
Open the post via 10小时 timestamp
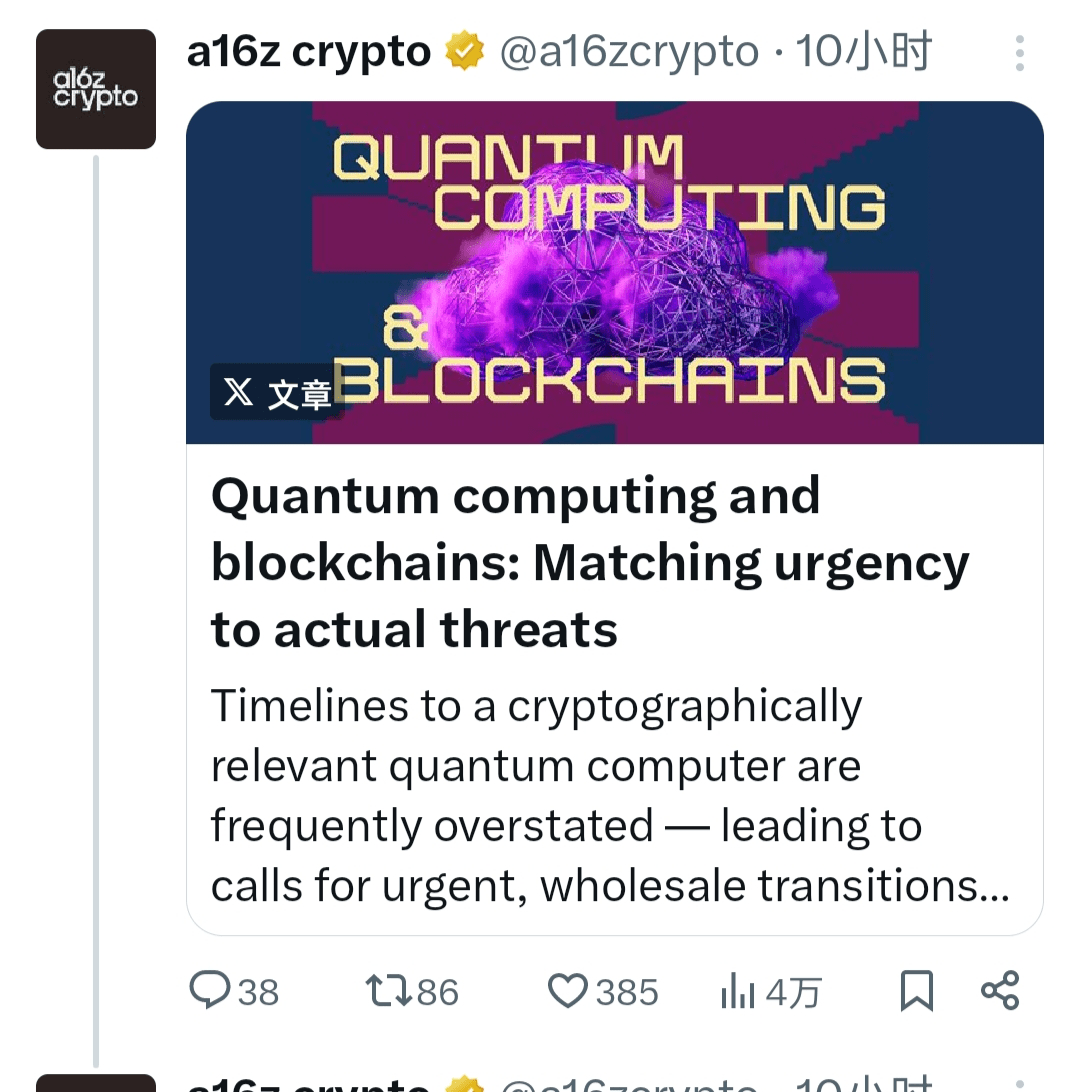click(864, 52)
